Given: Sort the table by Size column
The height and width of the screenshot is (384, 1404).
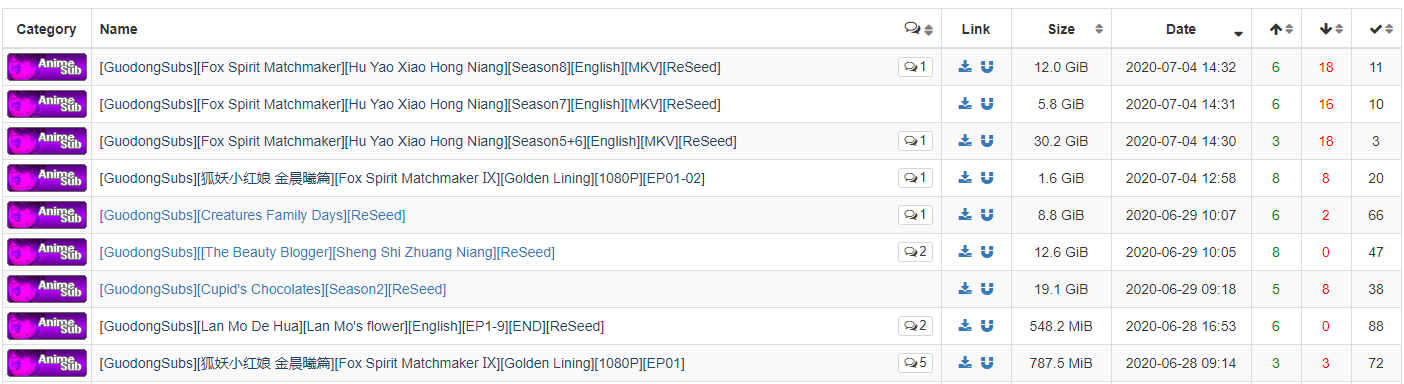Looking at the screenshot, I should 1061,29.
